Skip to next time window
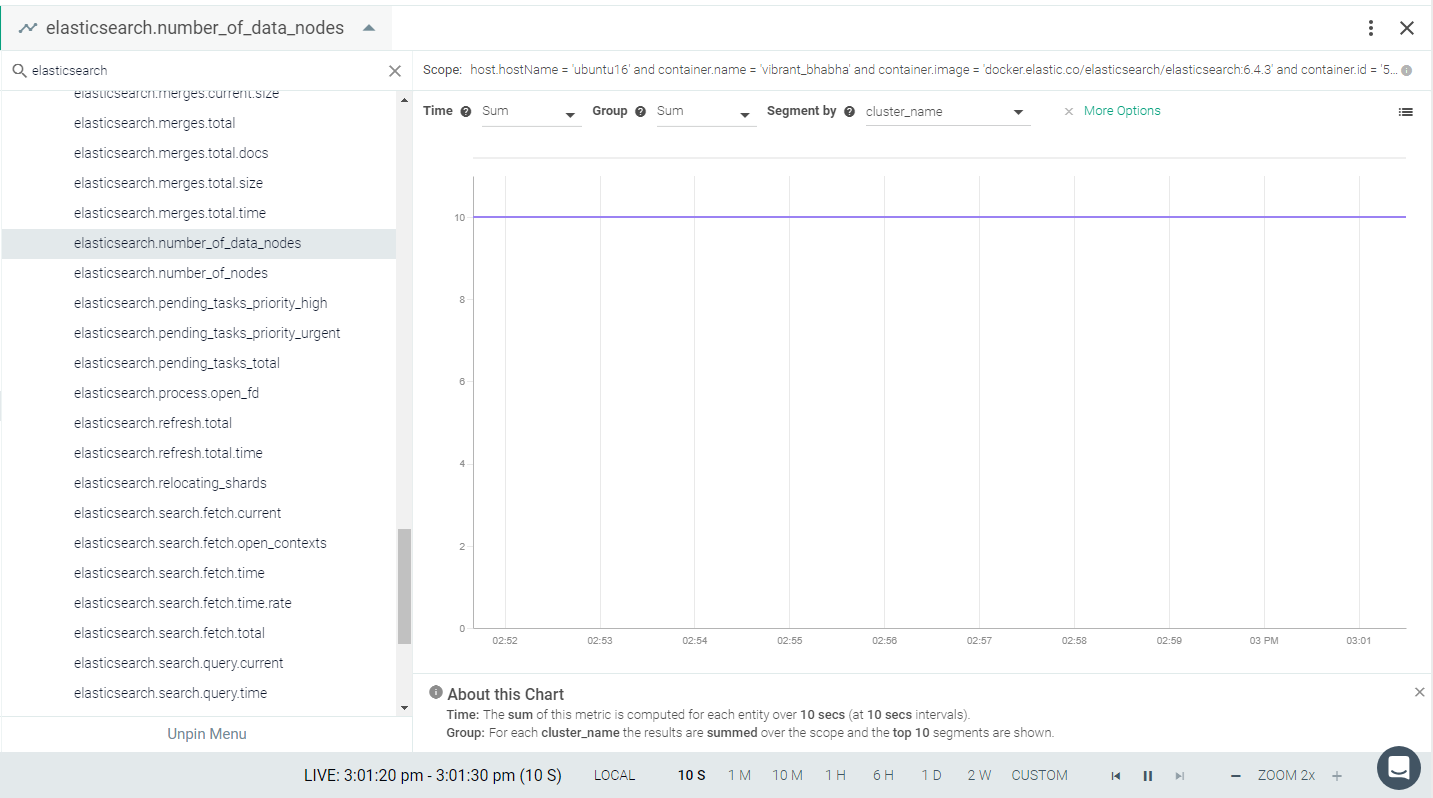 (1180, 776)
